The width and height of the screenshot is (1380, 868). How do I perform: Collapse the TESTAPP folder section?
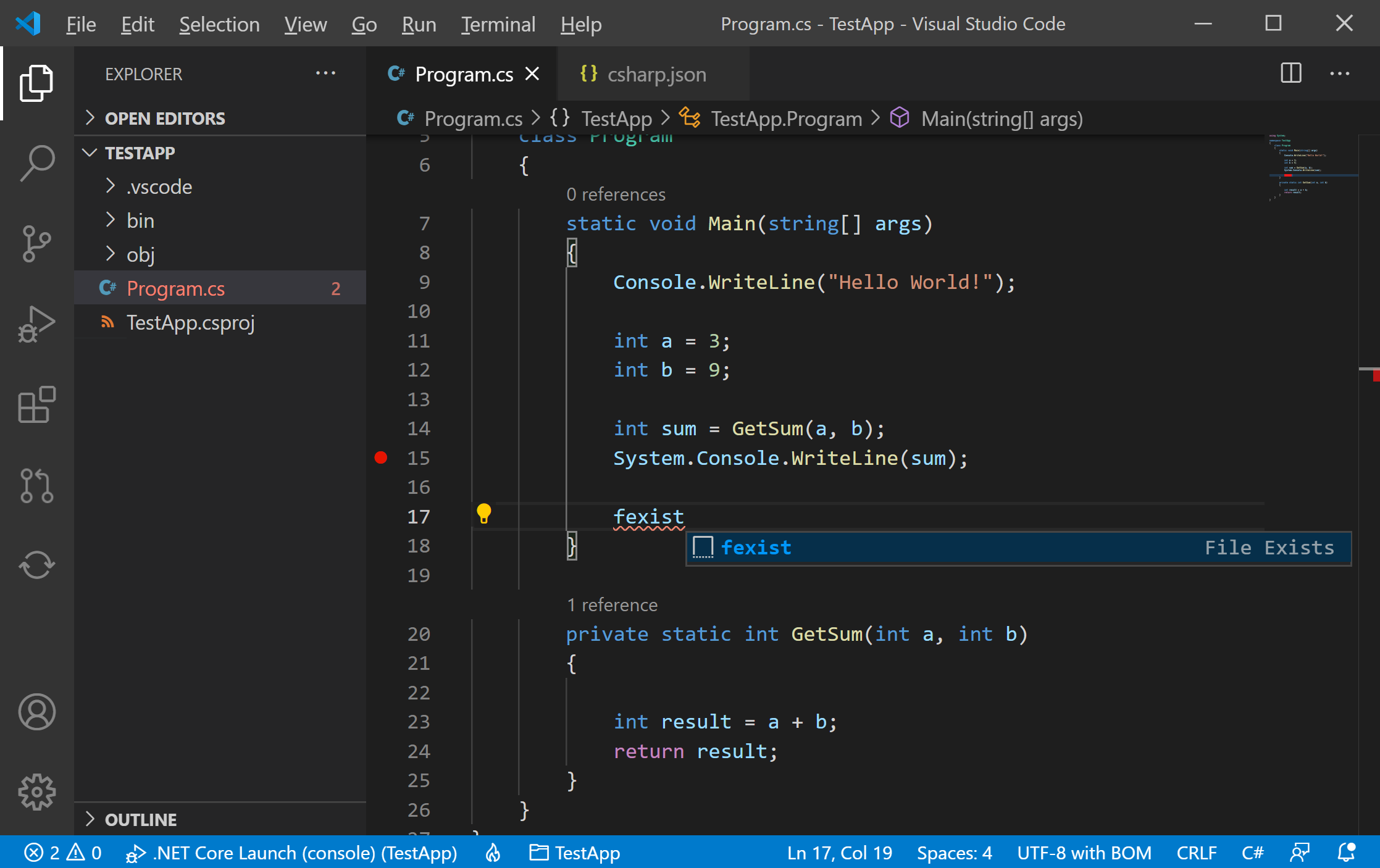tap(140, 153)
